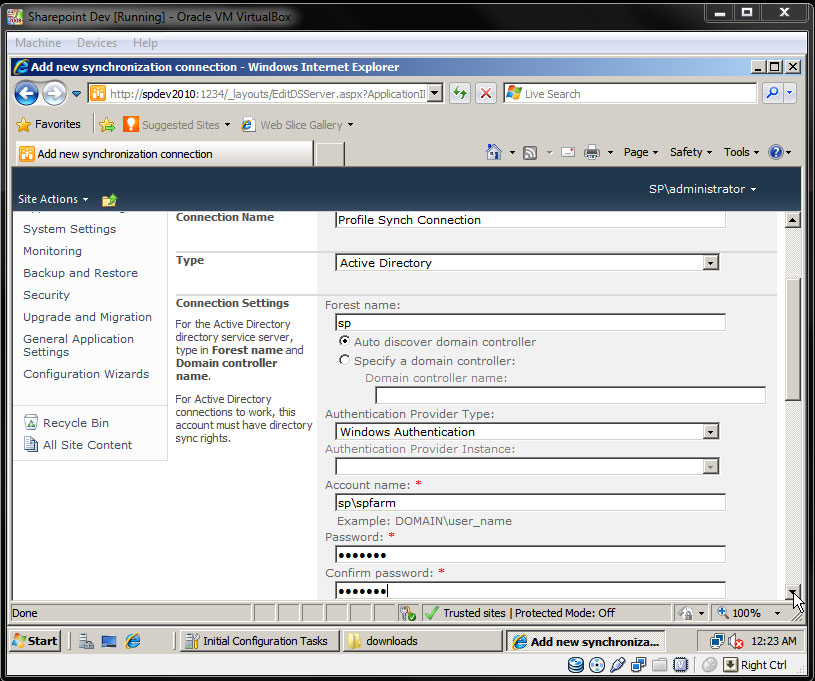Open the SP\administrator user menu
This screenshot has height=681, width=815.
tap(702, 189)
